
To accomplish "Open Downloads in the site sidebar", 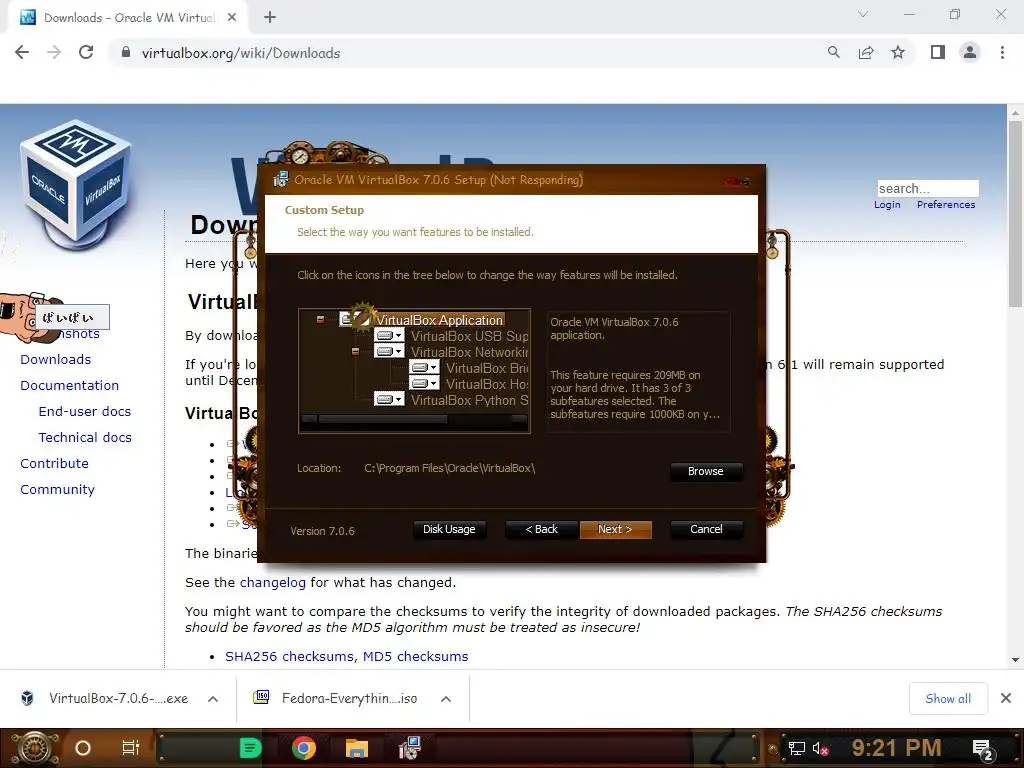I will [x=56, y=359].
